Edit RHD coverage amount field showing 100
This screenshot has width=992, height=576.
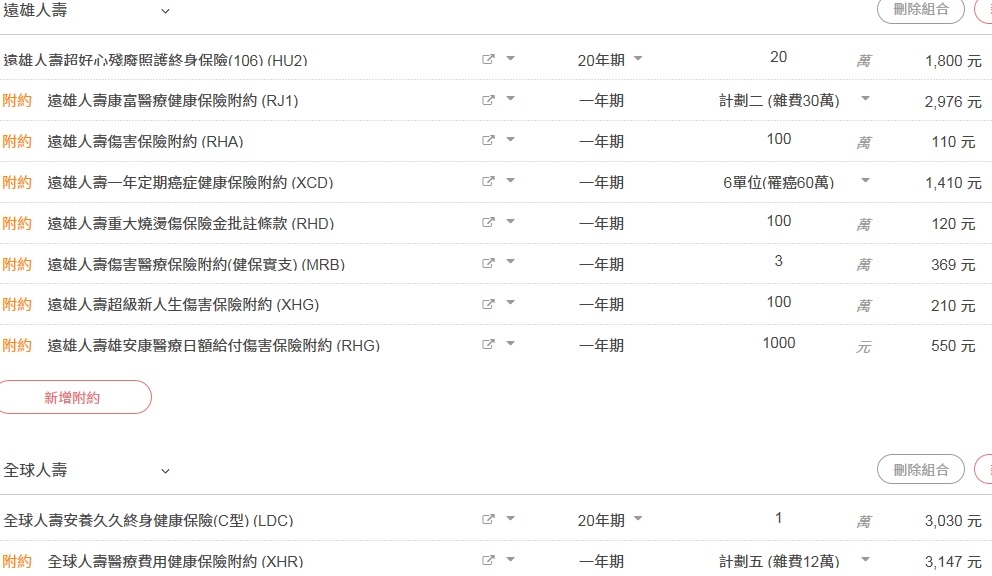pos(779,221)
